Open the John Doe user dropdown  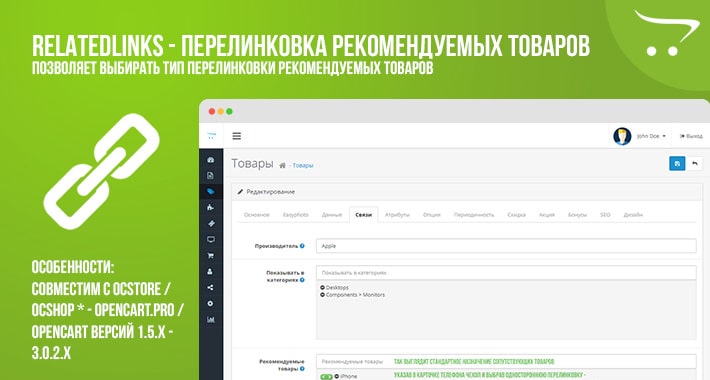point(651,136)
